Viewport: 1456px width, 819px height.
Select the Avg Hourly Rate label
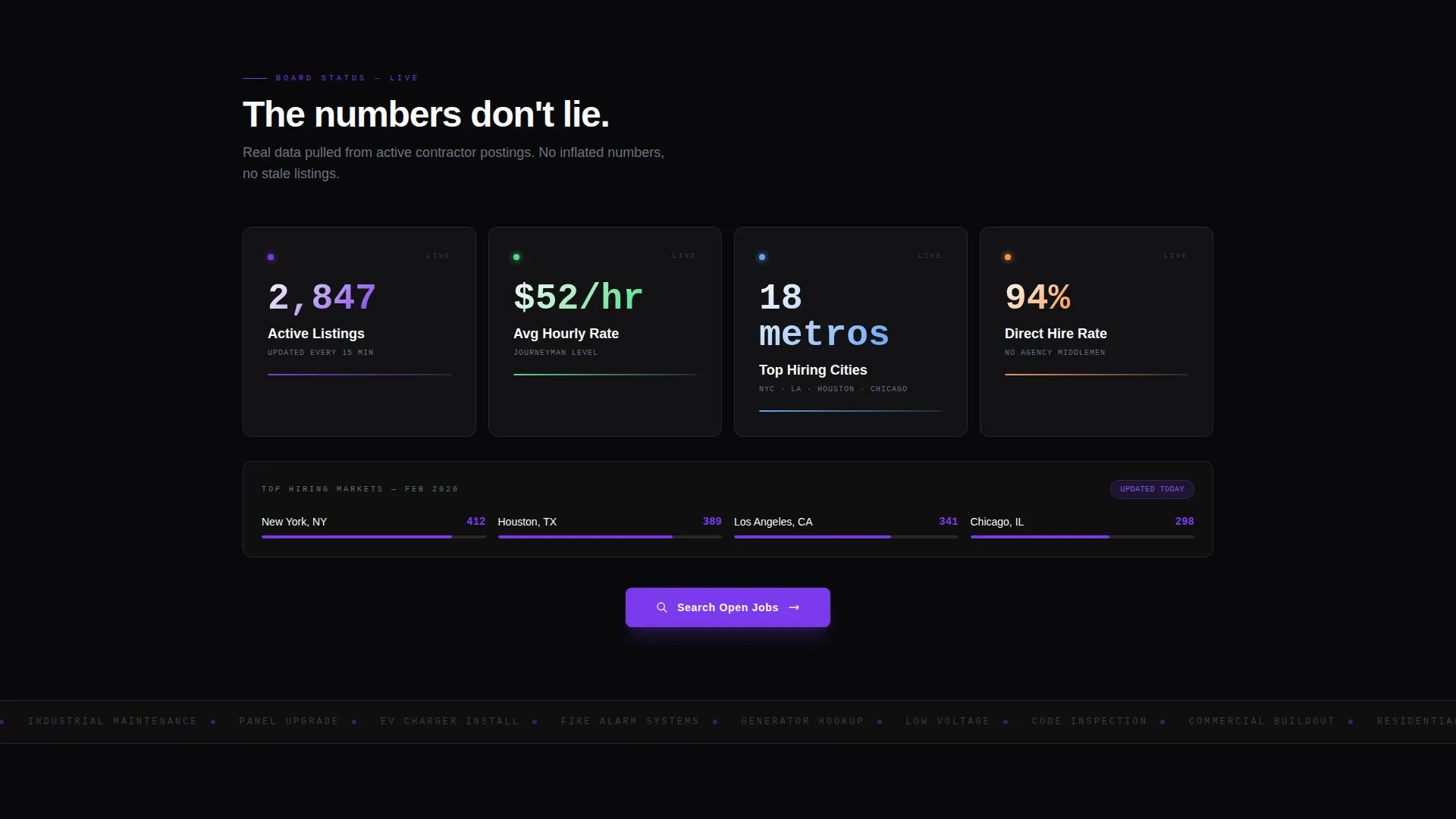(x=566, y=334)
